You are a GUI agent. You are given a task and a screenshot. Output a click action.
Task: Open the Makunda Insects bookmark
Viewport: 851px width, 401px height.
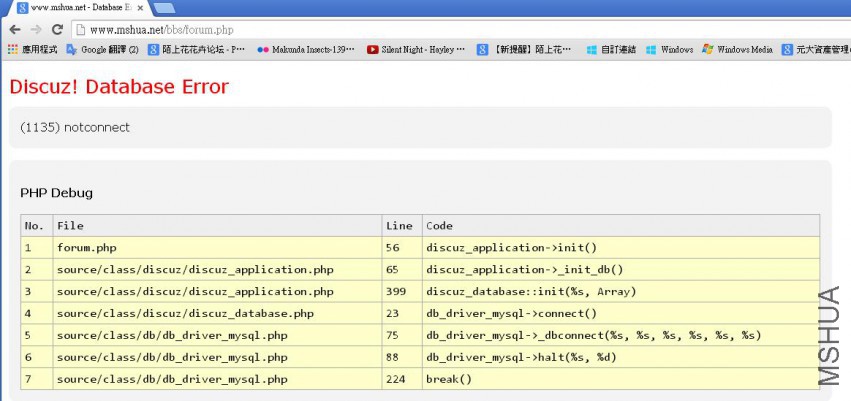(x=307, y=49)
